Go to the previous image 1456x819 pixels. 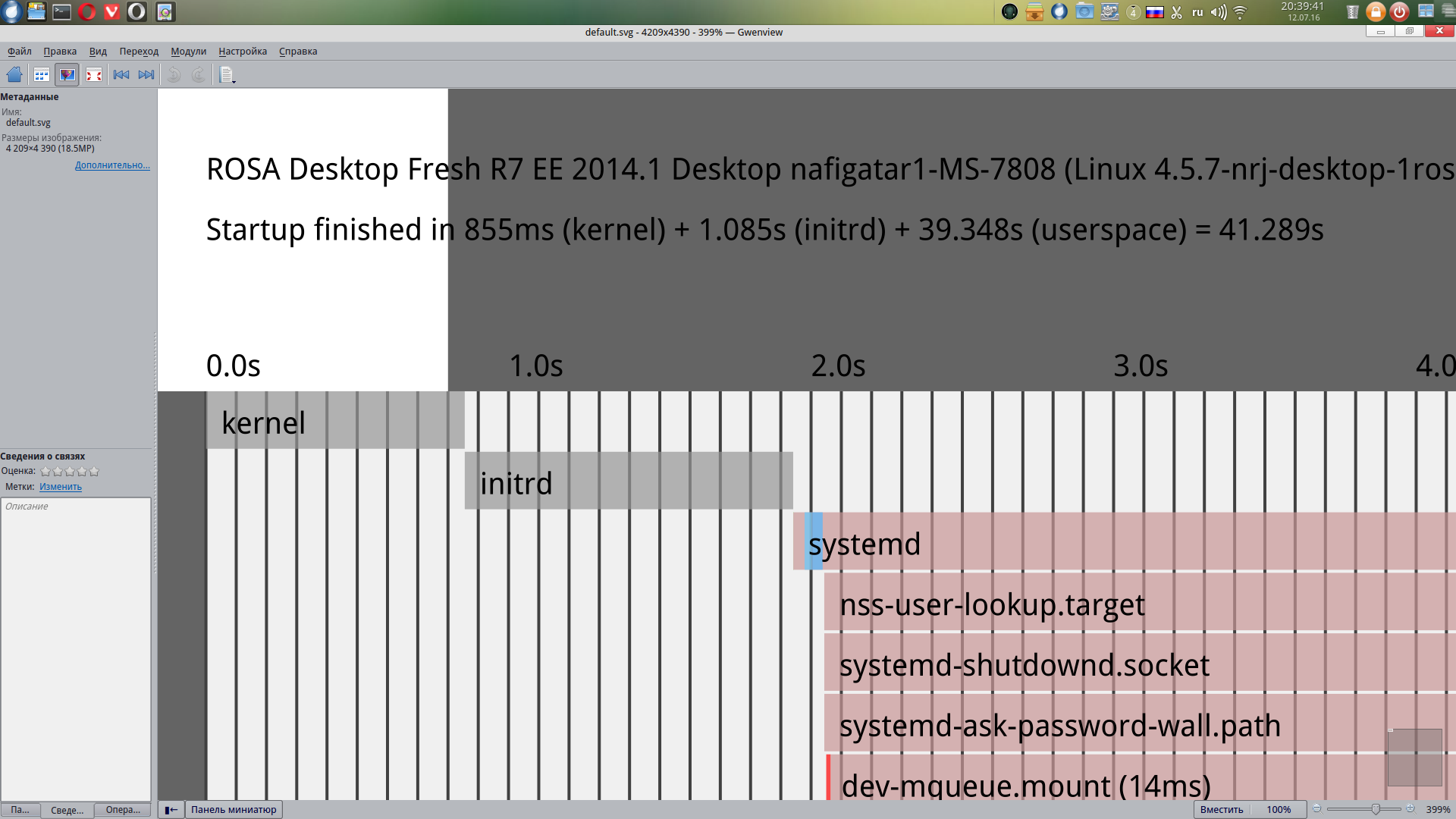pyautogui.click(x=121, y=74)
